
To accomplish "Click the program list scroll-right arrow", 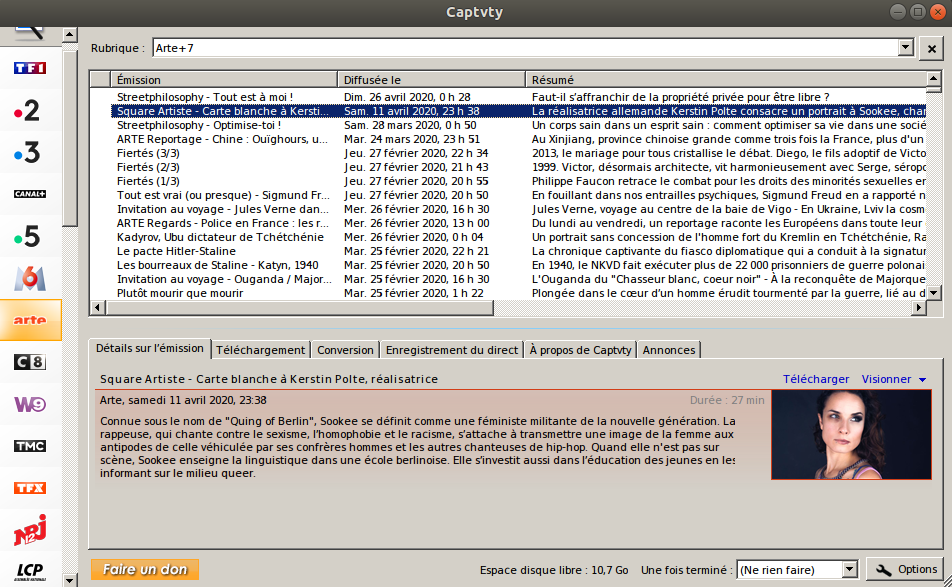I will (919, 308).
